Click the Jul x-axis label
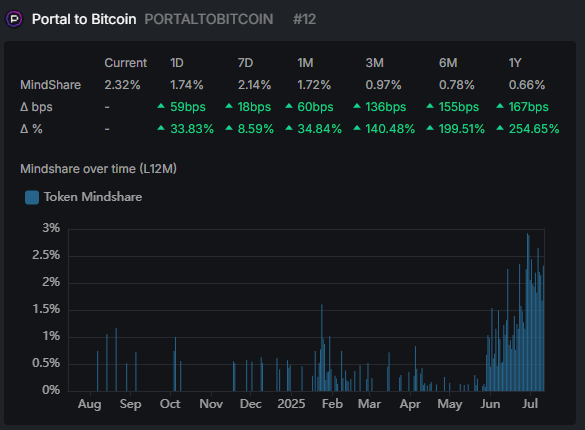The height and width of the screenshot is (430, 585). coord(530,404)
